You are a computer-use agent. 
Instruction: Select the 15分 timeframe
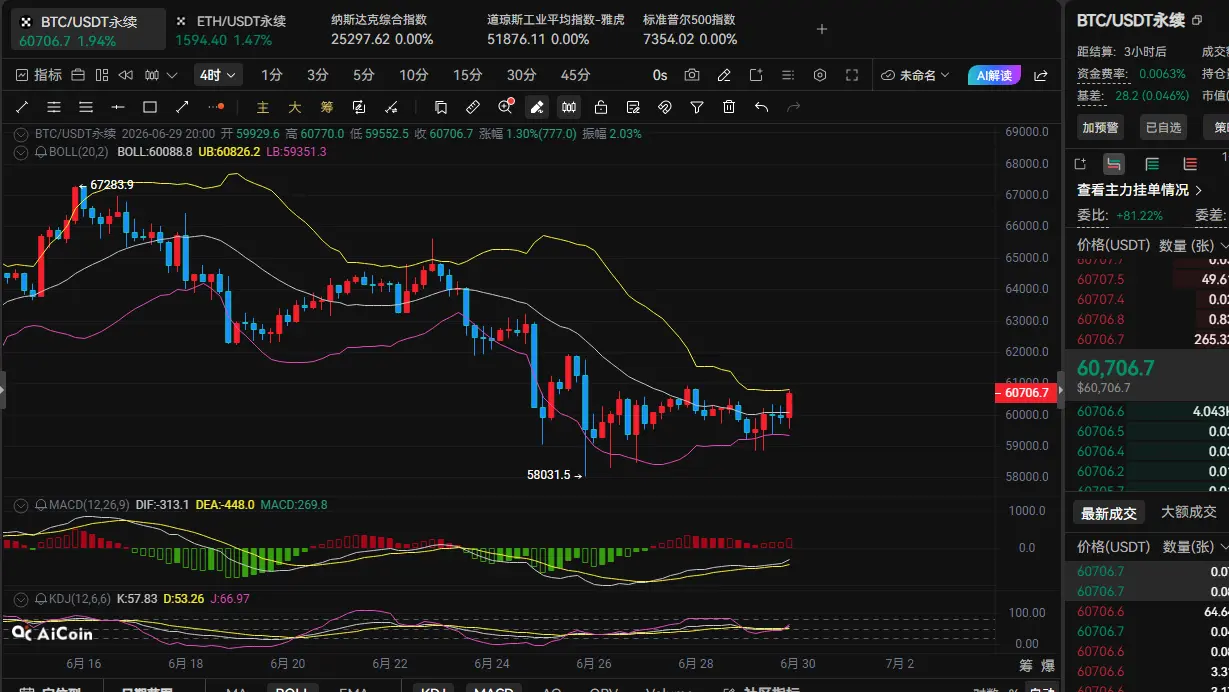467,75
